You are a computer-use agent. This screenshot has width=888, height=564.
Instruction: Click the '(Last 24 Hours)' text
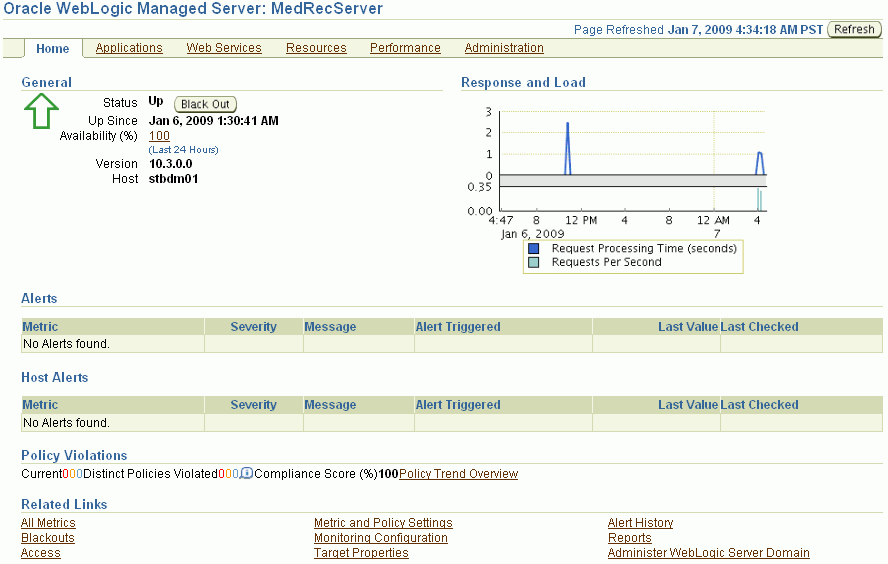tap(183, 150)
